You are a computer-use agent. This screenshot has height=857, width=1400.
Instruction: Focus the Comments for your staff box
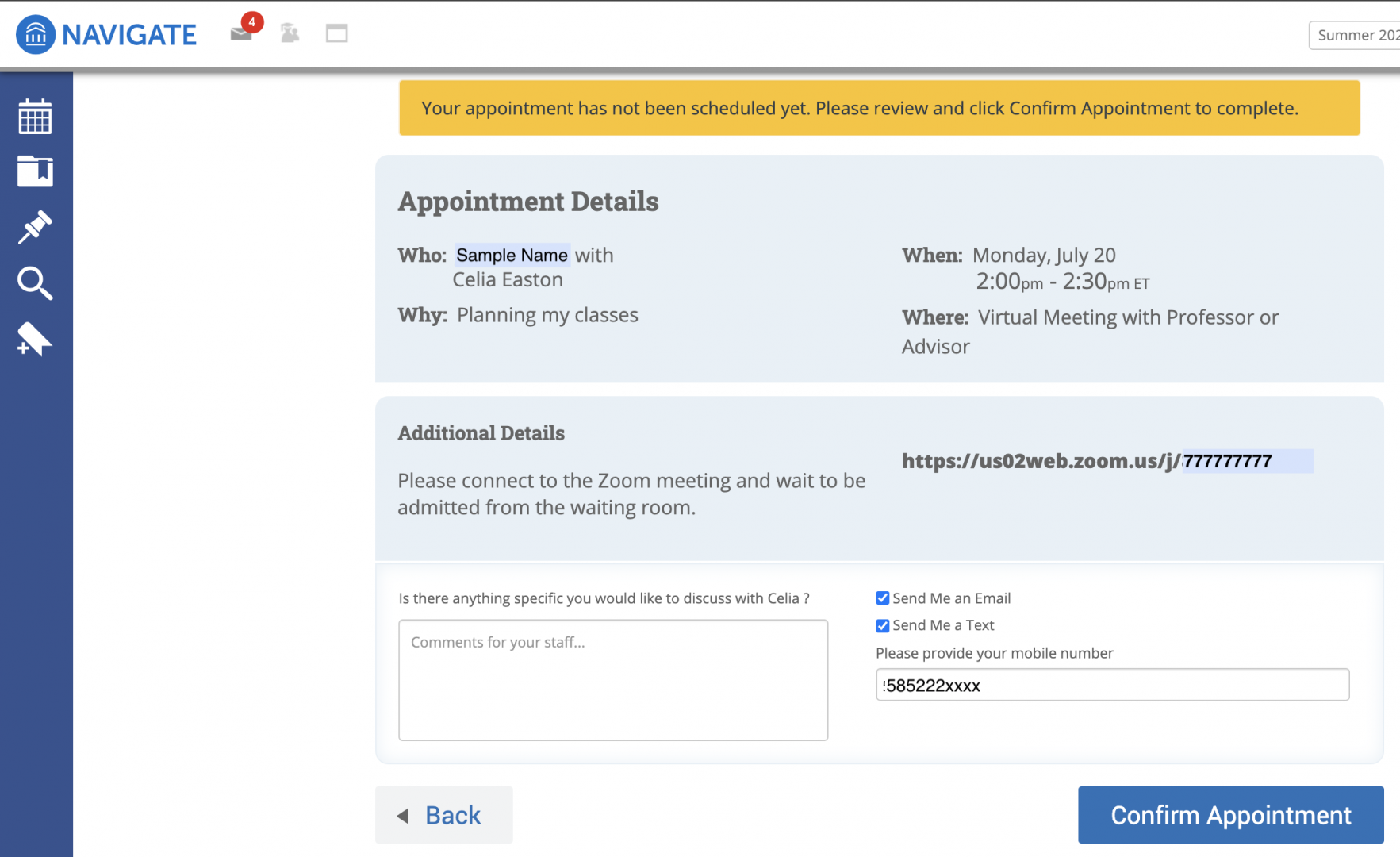[613, 680]
